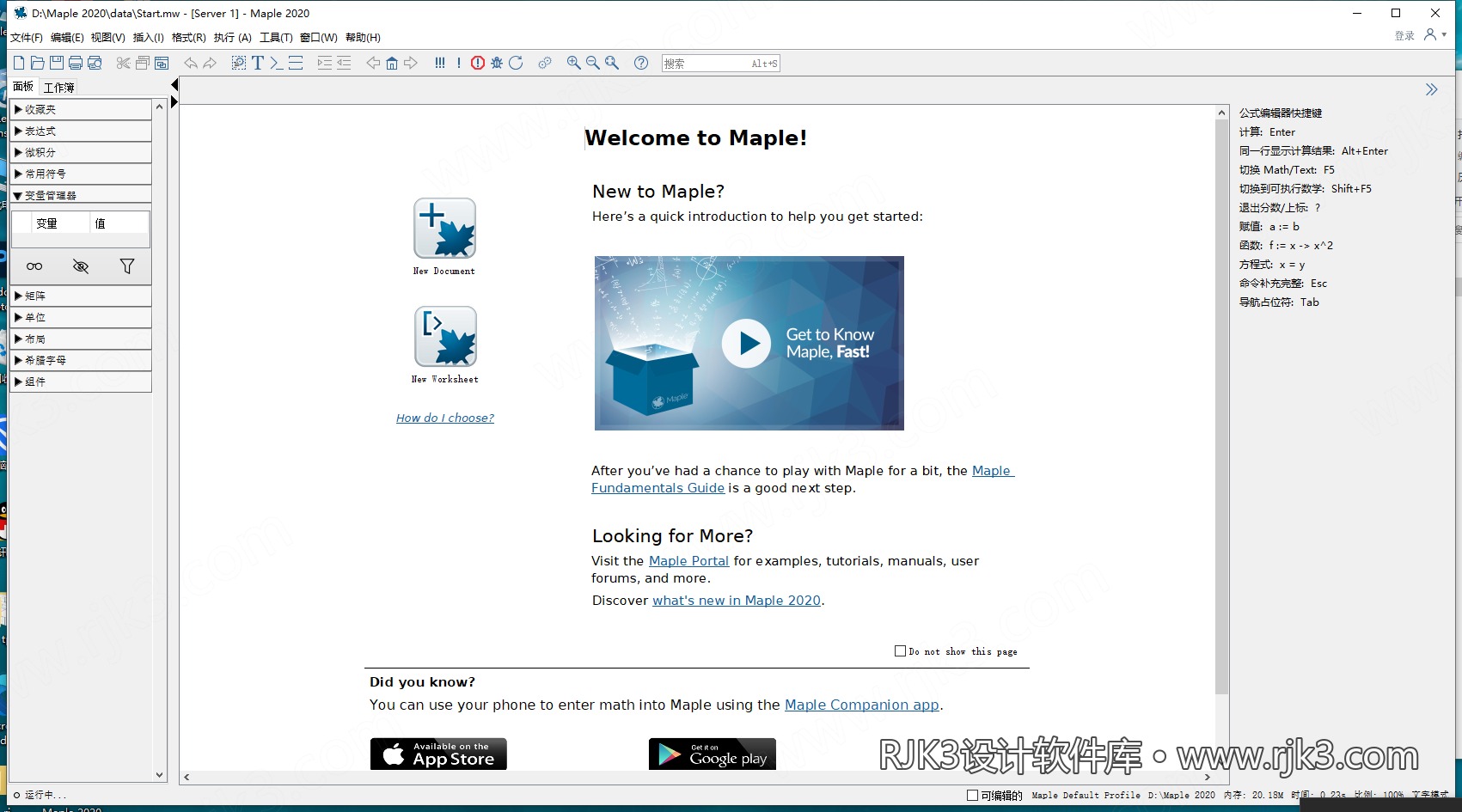Screen dimensions: 1462x812
Task: Open the debugger bug icon
Action: (497, 63)
